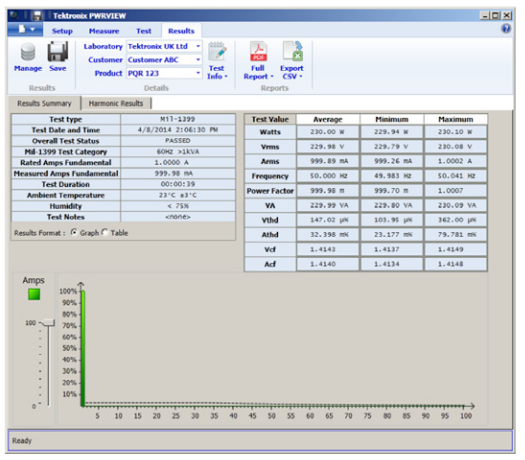Open the Test Info notepad icon
Viewport: 525px width, 460px height.
click(x=217, y=51)
